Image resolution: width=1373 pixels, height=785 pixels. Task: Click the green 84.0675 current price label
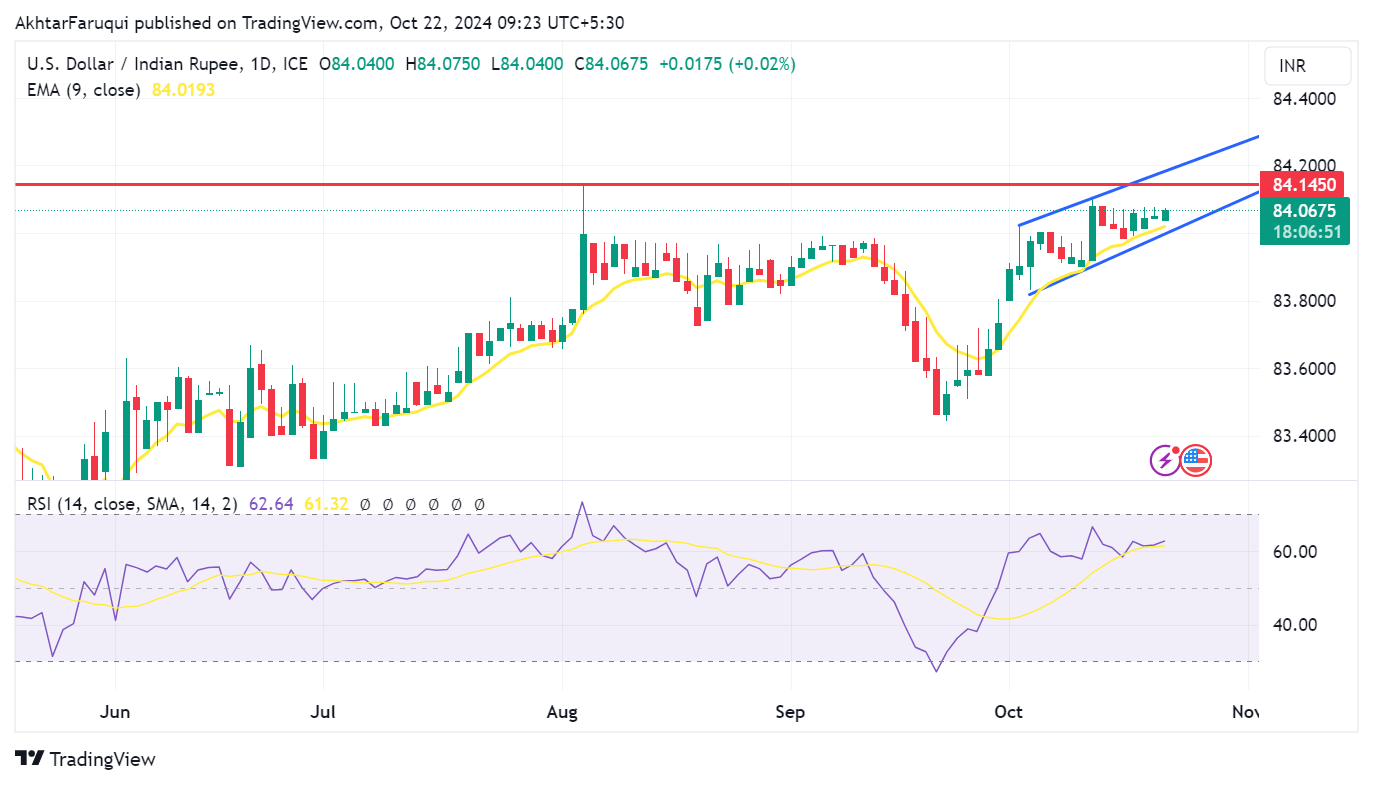(x=1303, y=211)
